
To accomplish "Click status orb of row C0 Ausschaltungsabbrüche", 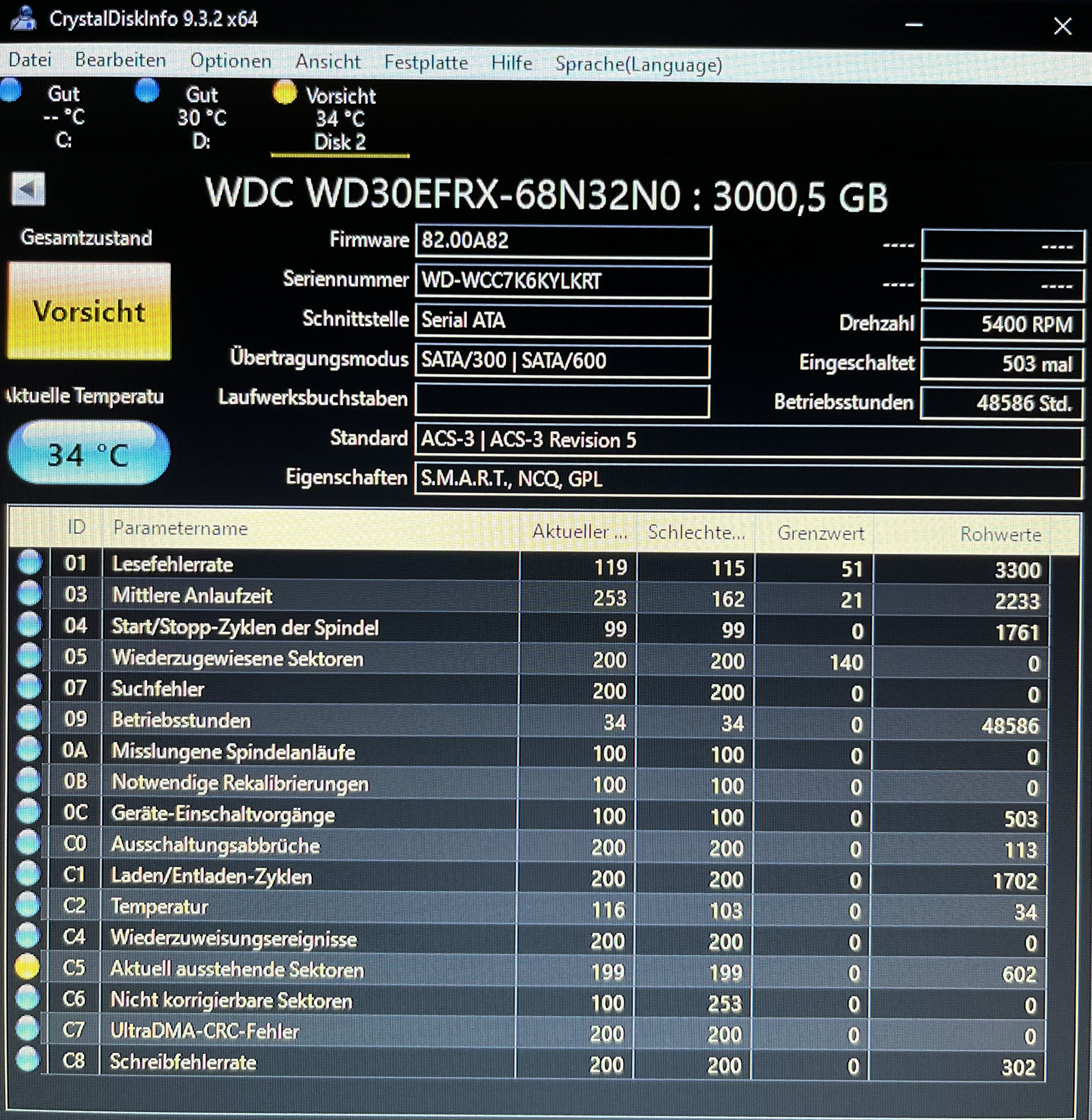I will [x=28, y=842].
